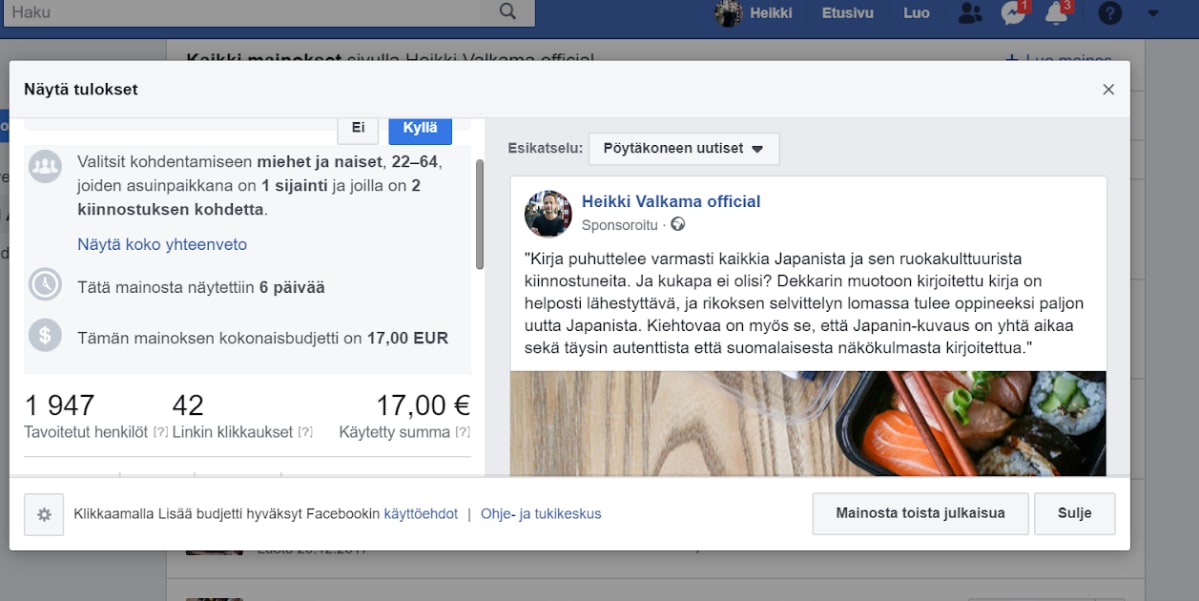Go to Heikki profile link
This screenshot has width=1199, height=601.
[x=770, y=13]
